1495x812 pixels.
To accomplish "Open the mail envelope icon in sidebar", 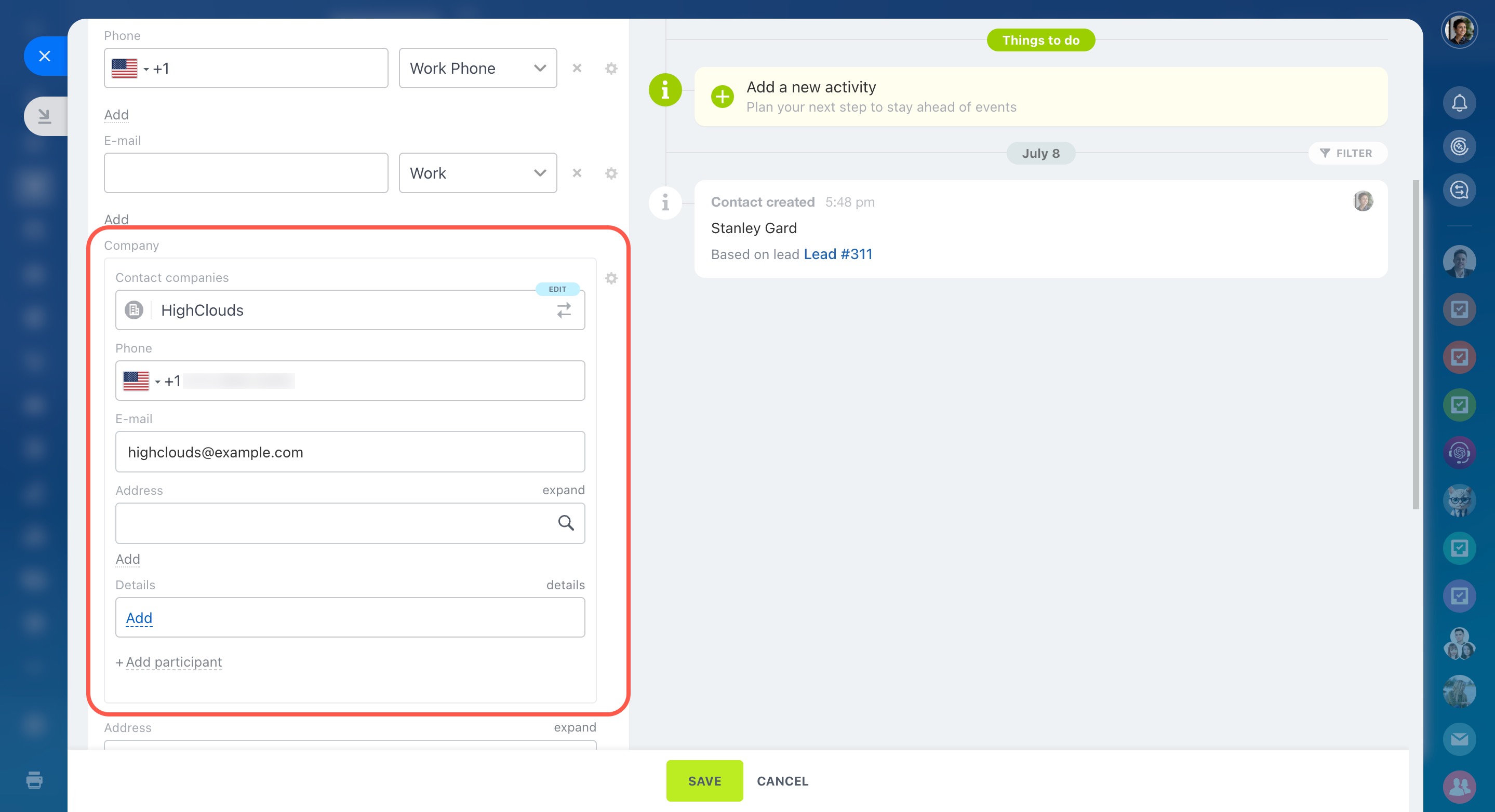I will click(x=1459, y=739).
